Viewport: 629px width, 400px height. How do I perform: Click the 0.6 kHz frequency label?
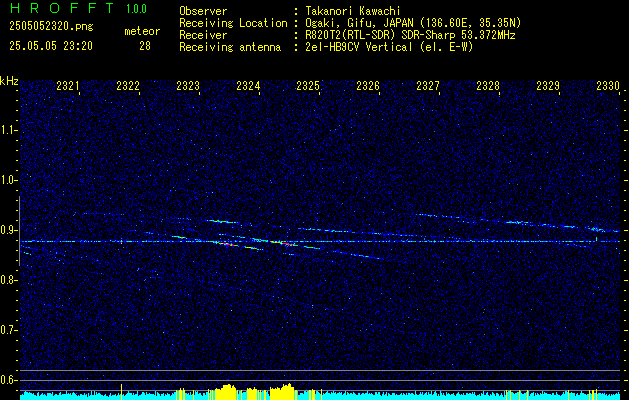9,380
